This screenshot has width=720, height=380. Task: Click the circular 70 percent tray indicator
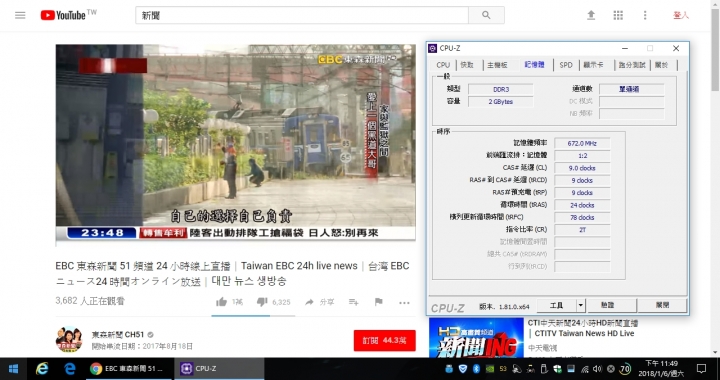[624, 369]
